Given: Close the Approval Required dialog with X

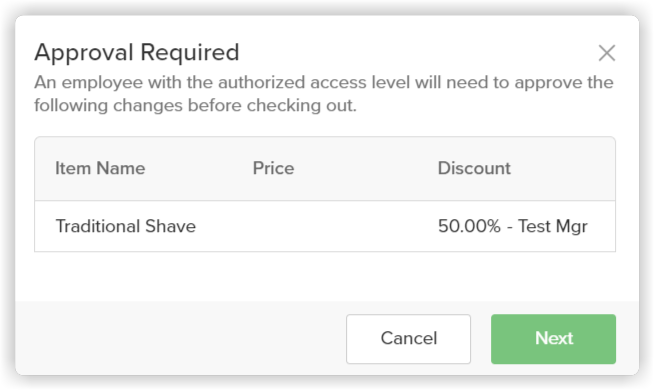Looking at the screenshot, I should pos(607,53).
